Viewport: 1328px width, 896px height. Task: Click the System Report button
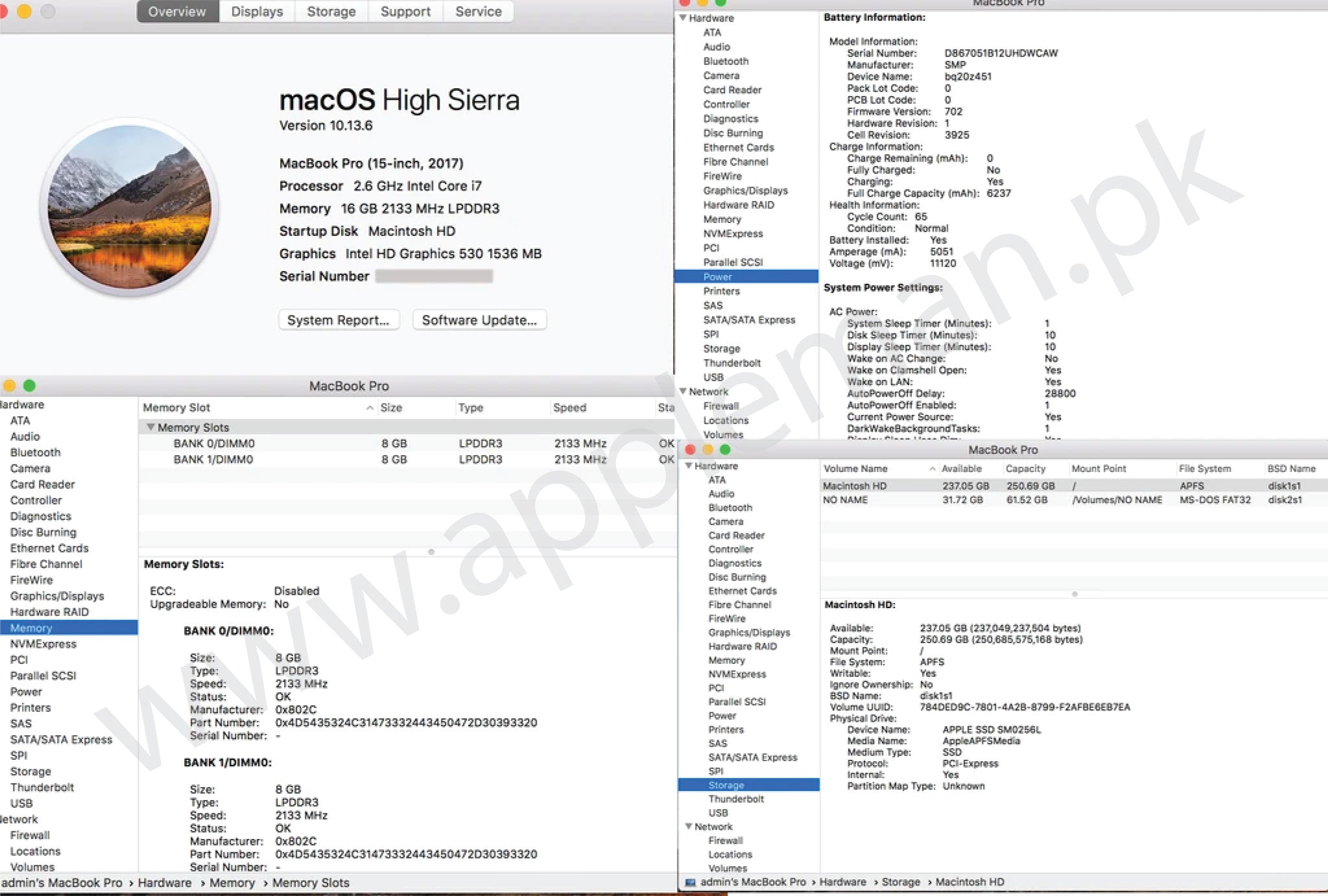point(339,320)
